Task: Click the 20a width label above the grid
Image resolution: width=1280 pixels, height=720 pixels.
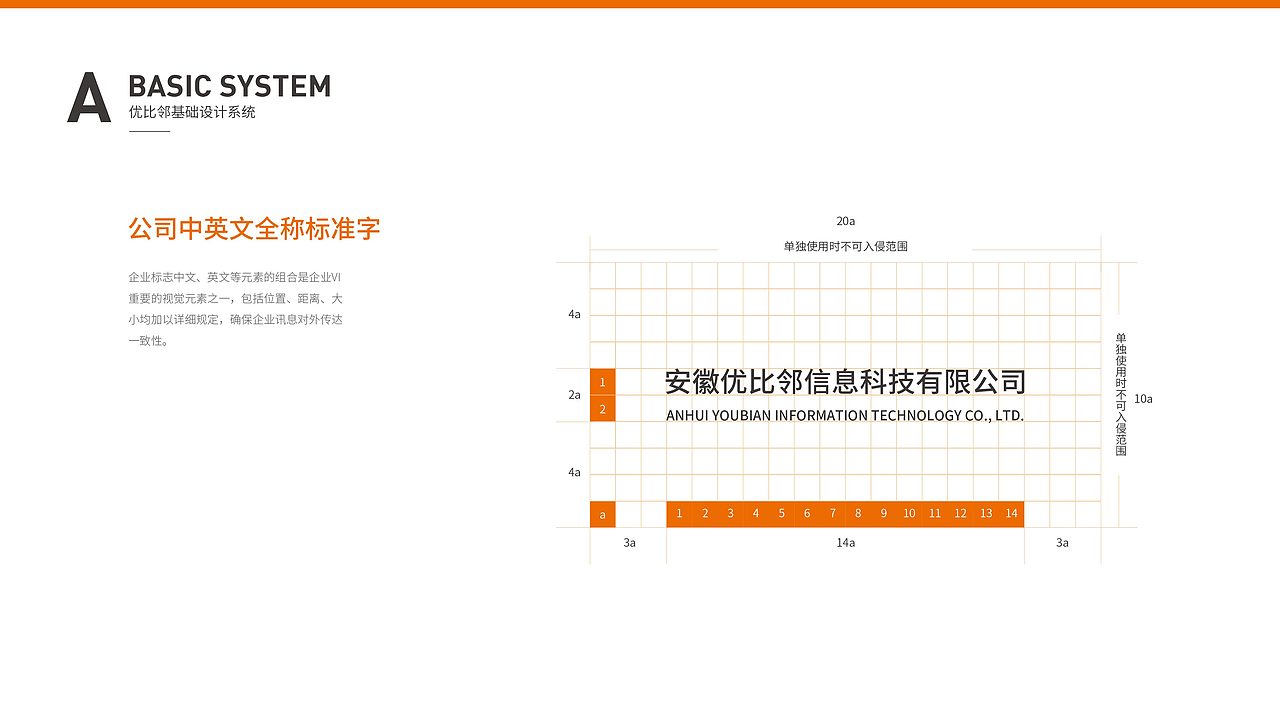Action: 846,221
